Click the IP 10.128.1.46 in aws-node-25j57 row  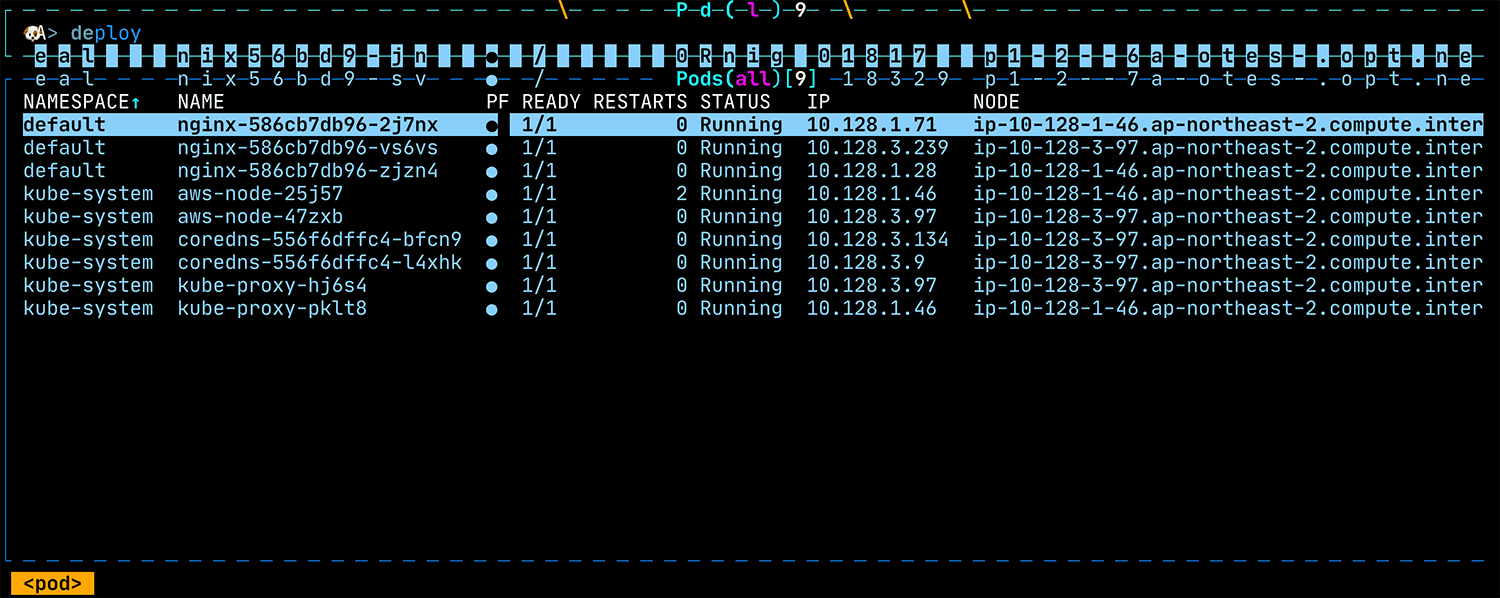[x=872, y=194]
